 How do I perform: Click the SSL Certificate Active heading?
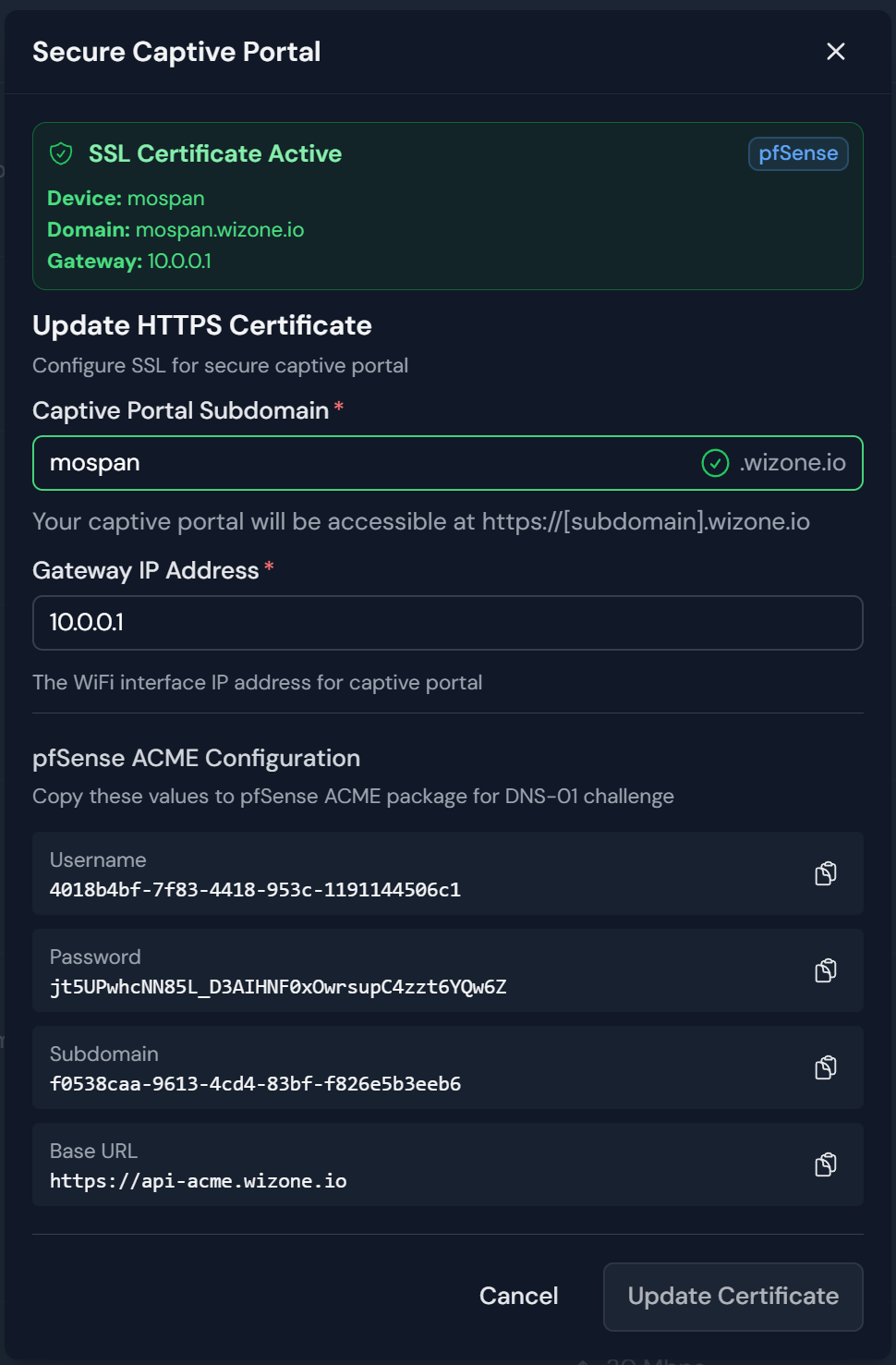(214, 153)
